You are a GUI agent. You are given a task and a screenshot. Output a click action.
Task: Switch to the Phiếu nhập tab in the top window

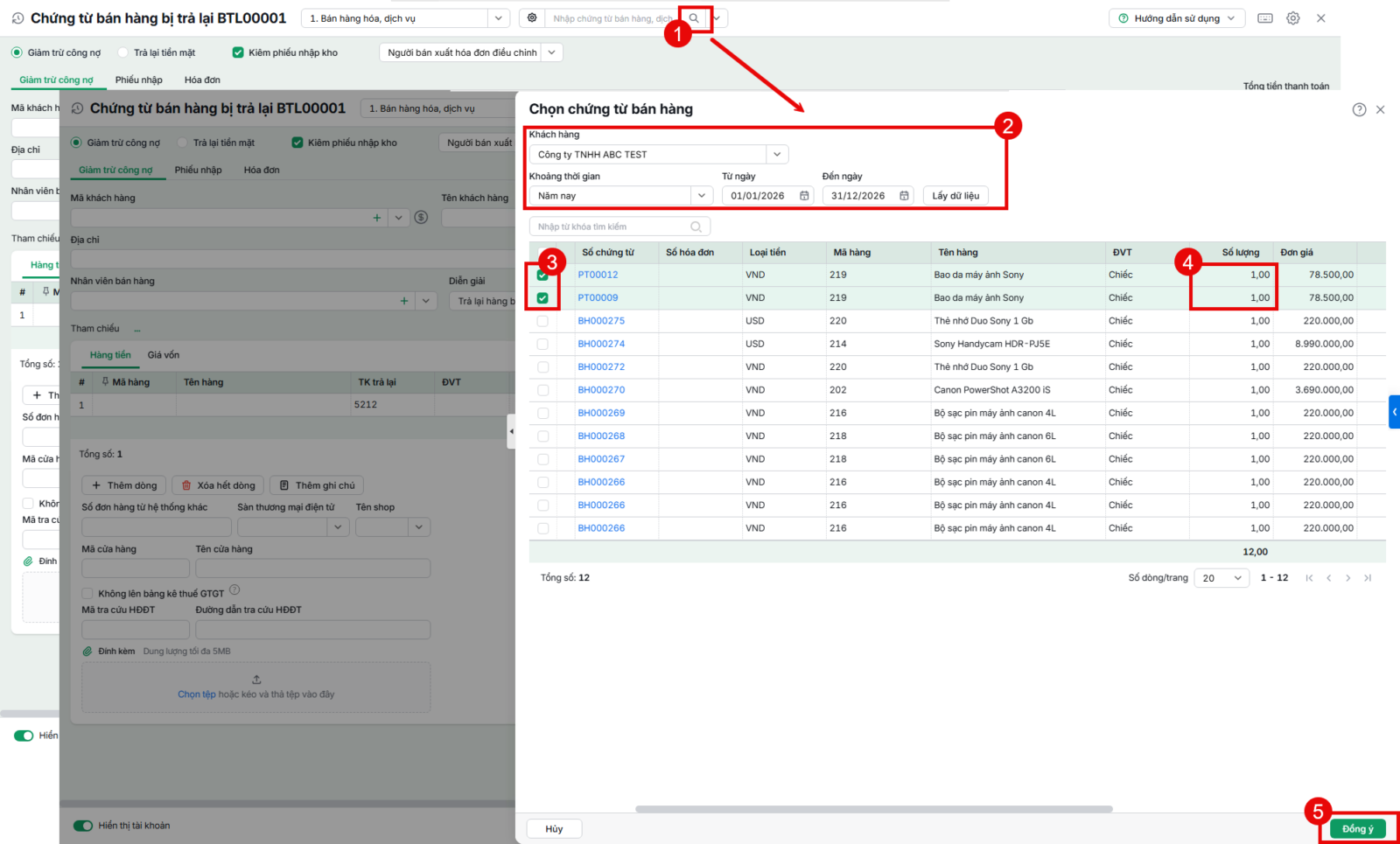[139, 80]
